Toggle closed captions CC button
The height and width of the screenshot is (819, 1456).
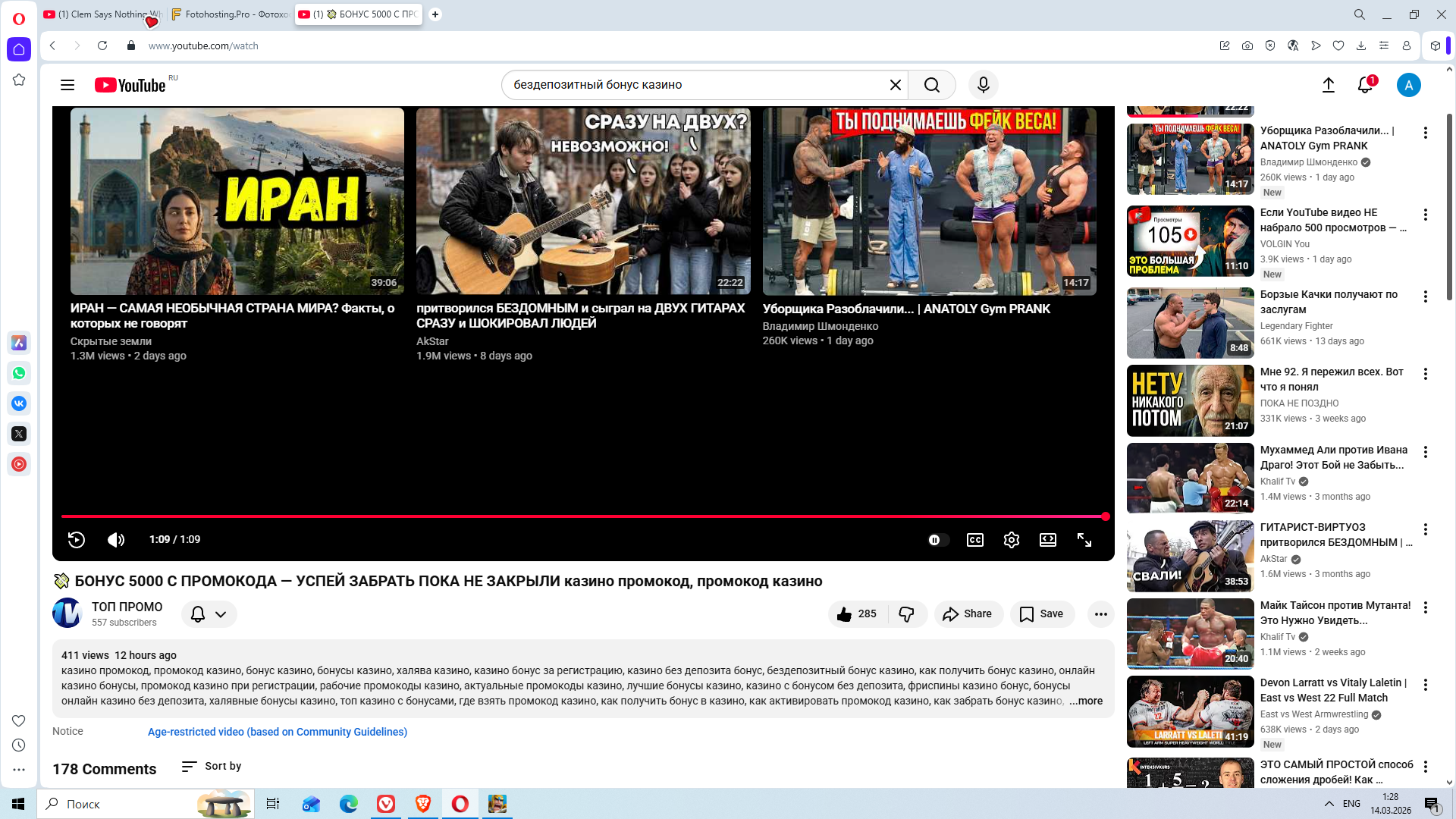pyautogui.click(x=974, y=539)
